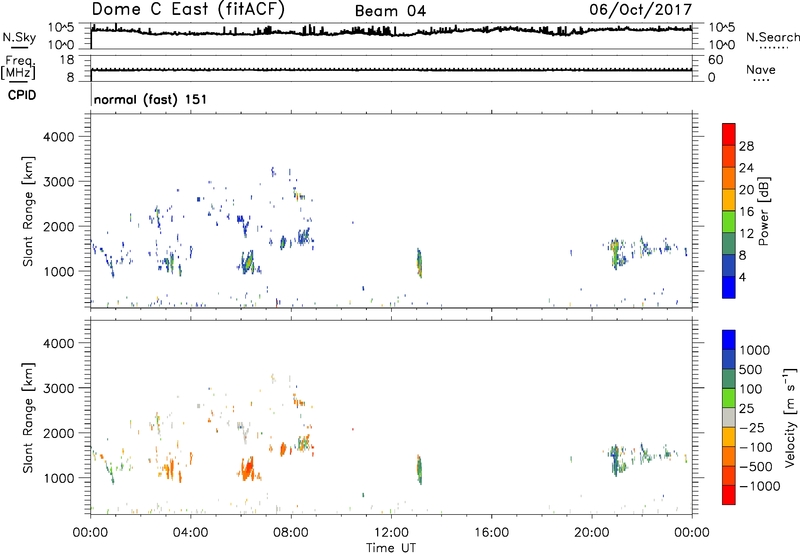Viewport: 800px width, 554px height.
Task: Click the '18' frequency axis tick label
Action: point(67,60)
